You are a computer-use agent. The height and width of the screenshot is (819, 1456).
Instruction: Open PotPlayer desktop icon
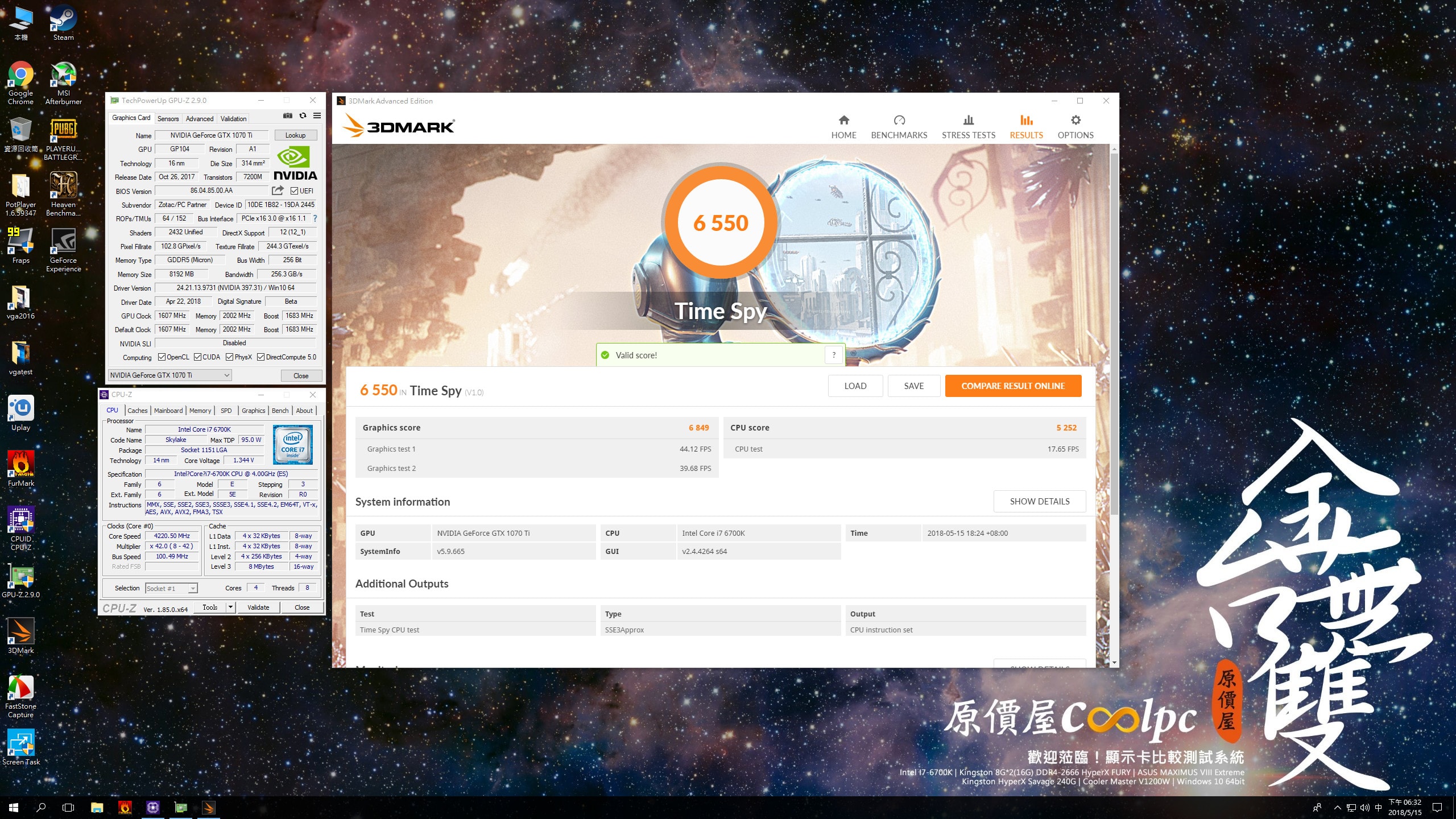click(x=21, y=195)
